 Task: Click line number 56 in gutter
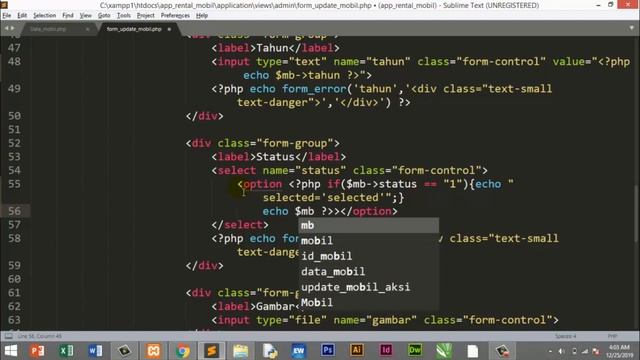coord(14,211)
